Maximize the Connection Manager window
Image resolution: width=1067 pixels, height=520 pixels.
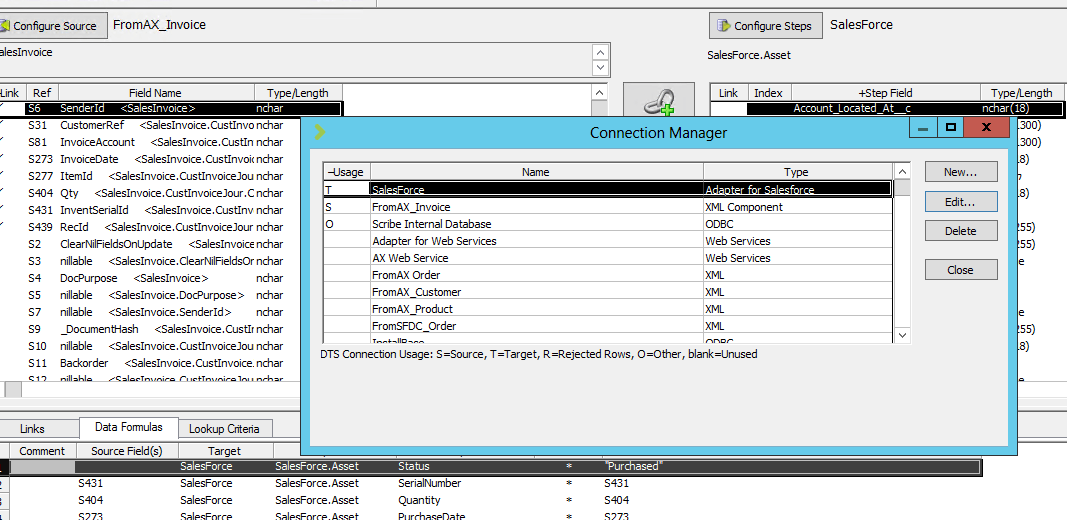[951, 127]
